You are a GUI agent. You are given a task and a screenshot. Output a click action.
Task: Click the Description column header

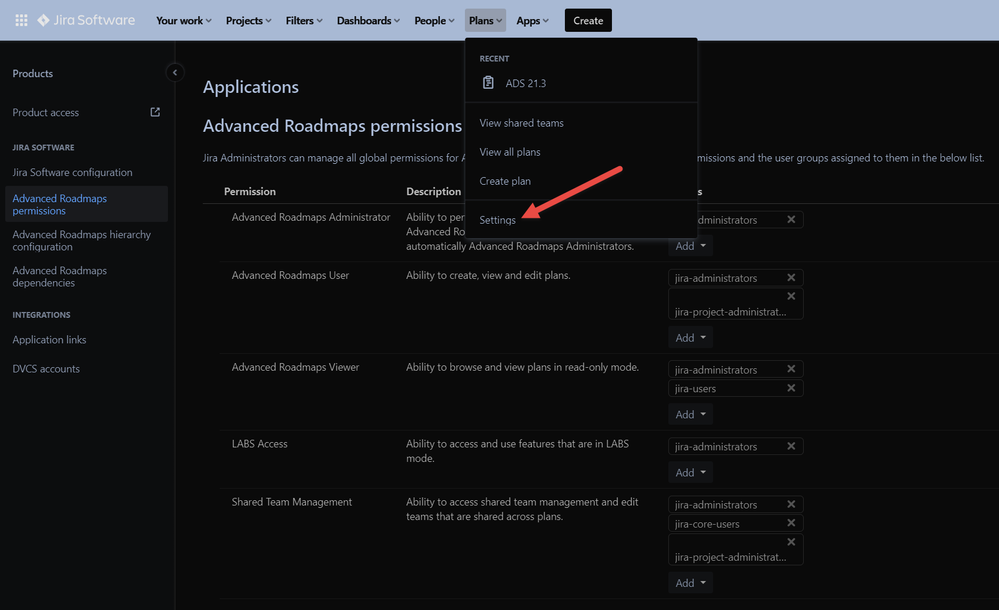pyautogui.click(x=433, y=191)
